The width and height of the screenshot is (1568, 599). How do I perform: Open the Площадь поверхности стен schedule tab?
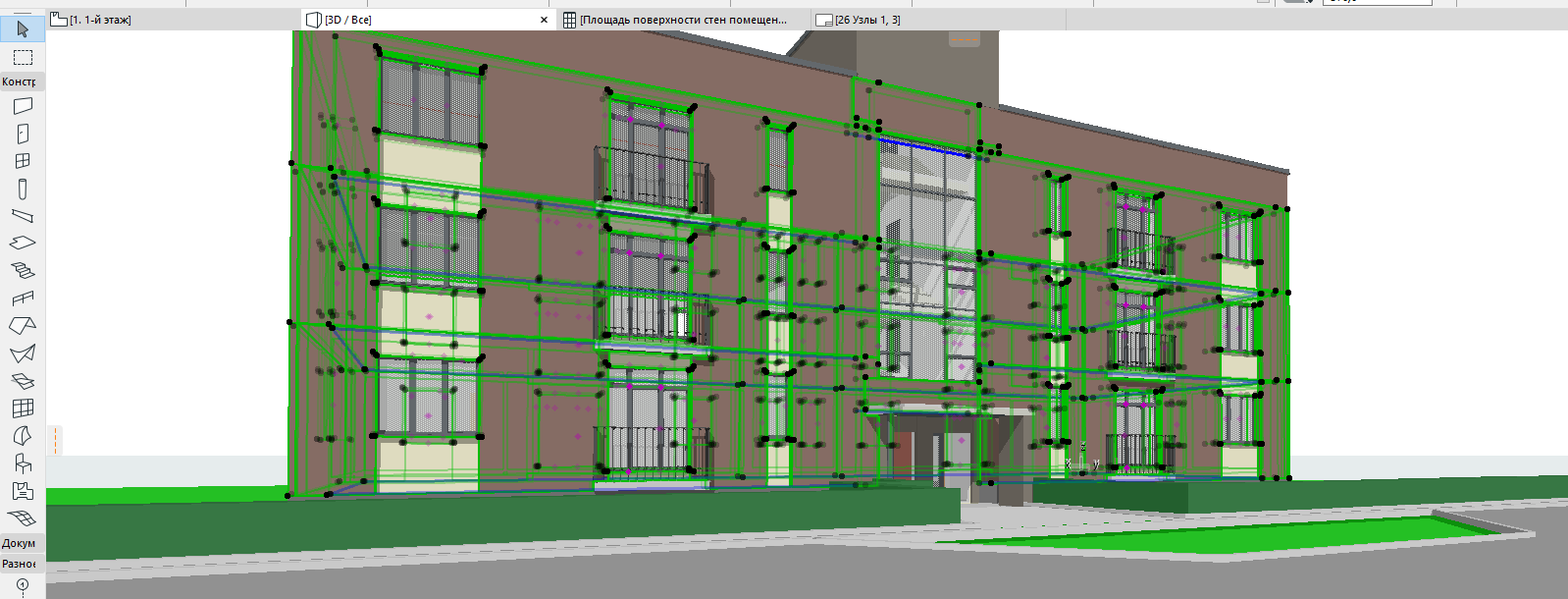[x=683, y=20]
